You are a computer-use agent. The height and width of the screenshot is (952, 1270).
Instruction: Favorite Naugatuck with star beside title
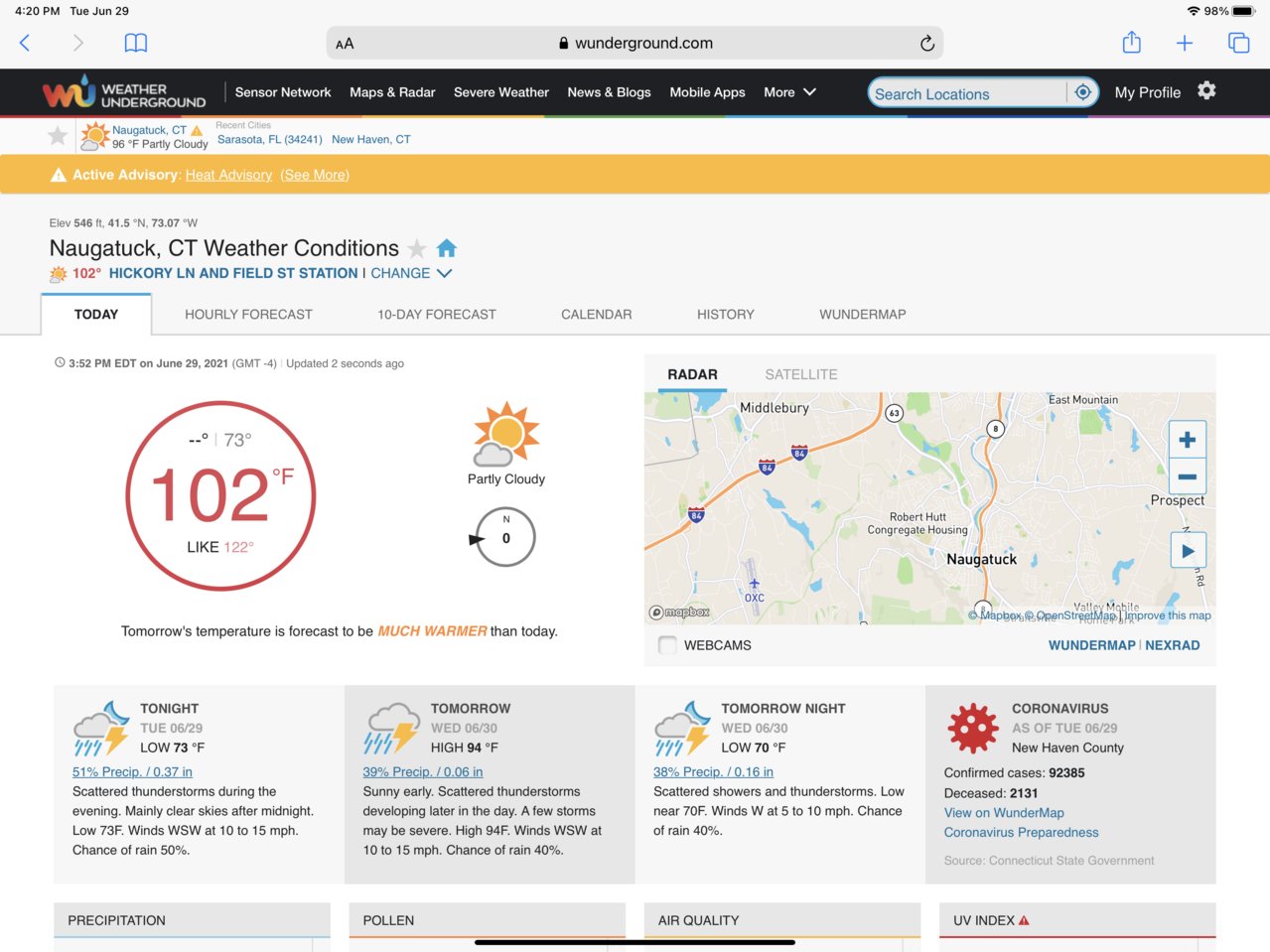tap(417, 248)
